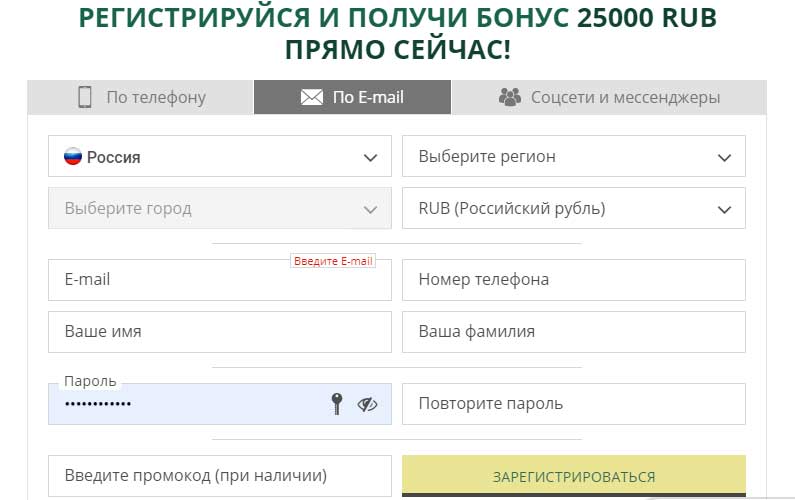Viewport: 795px width, 500px height.
Task: Click into the Ваше имя field
Action: click(220, 332)
